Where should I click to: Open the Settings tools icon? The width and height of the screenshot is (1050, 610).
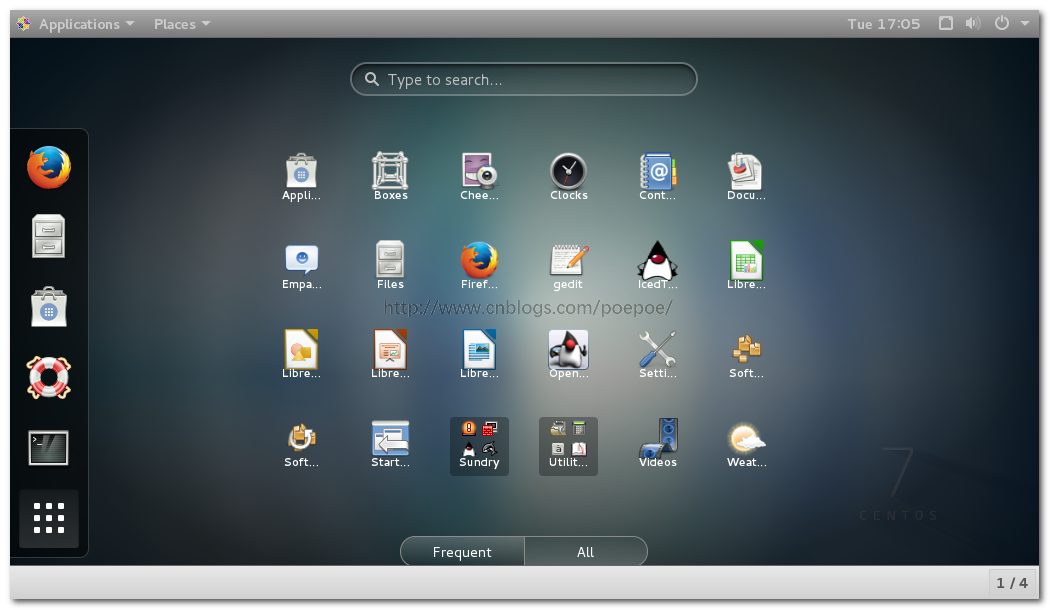click(657, 351)
